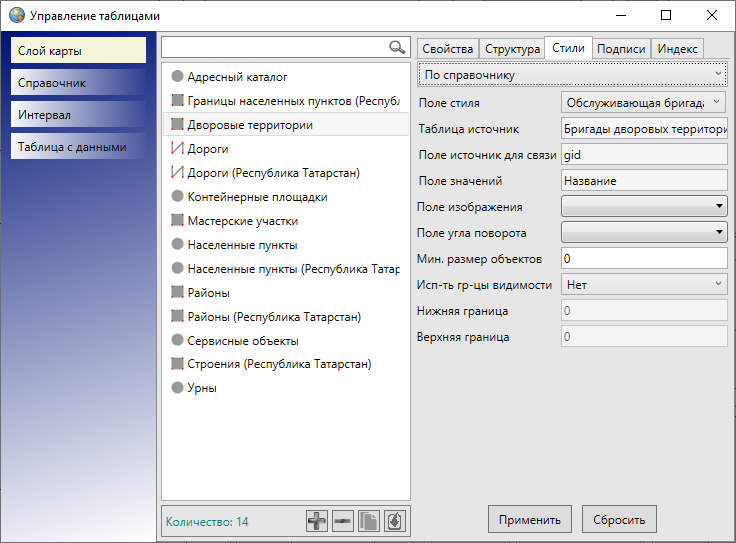Click the Мин. размер объектов input field
Viewport: 736px width, 543px height.
point(643,258)
